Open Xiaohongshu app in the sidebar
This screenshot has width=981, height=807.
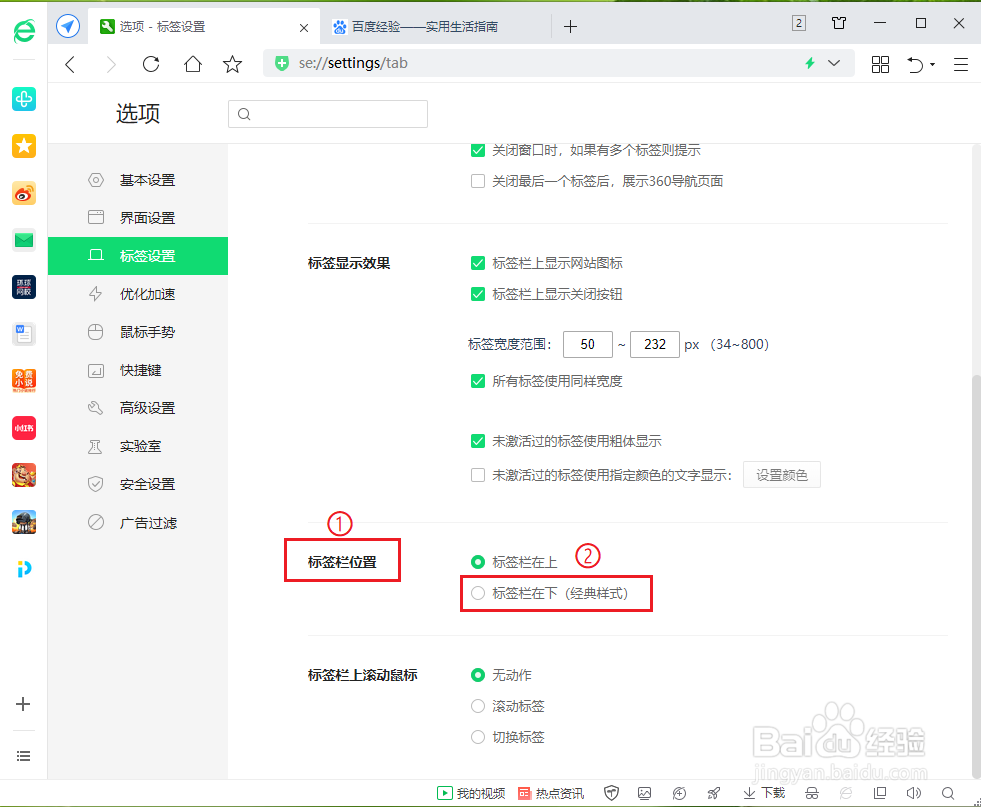pos(24,427)
